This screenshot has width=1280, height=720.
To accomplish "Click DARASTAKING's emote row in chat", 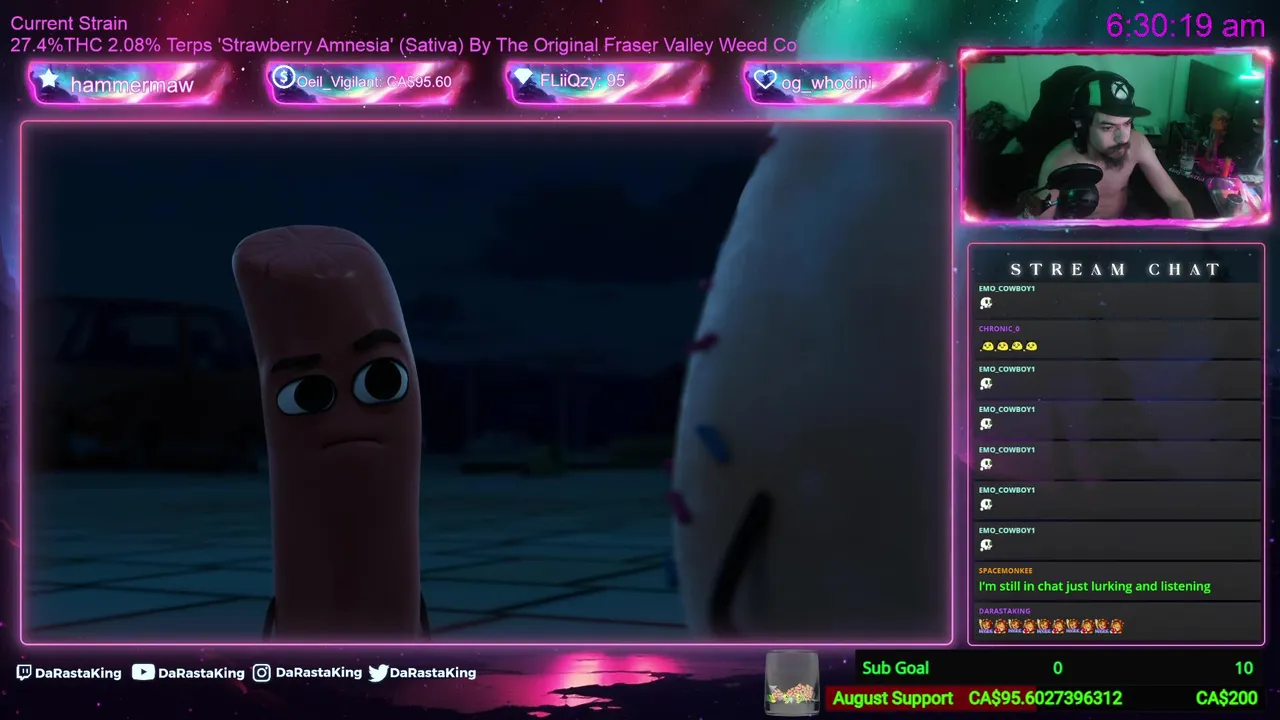I will (1051, 626).
